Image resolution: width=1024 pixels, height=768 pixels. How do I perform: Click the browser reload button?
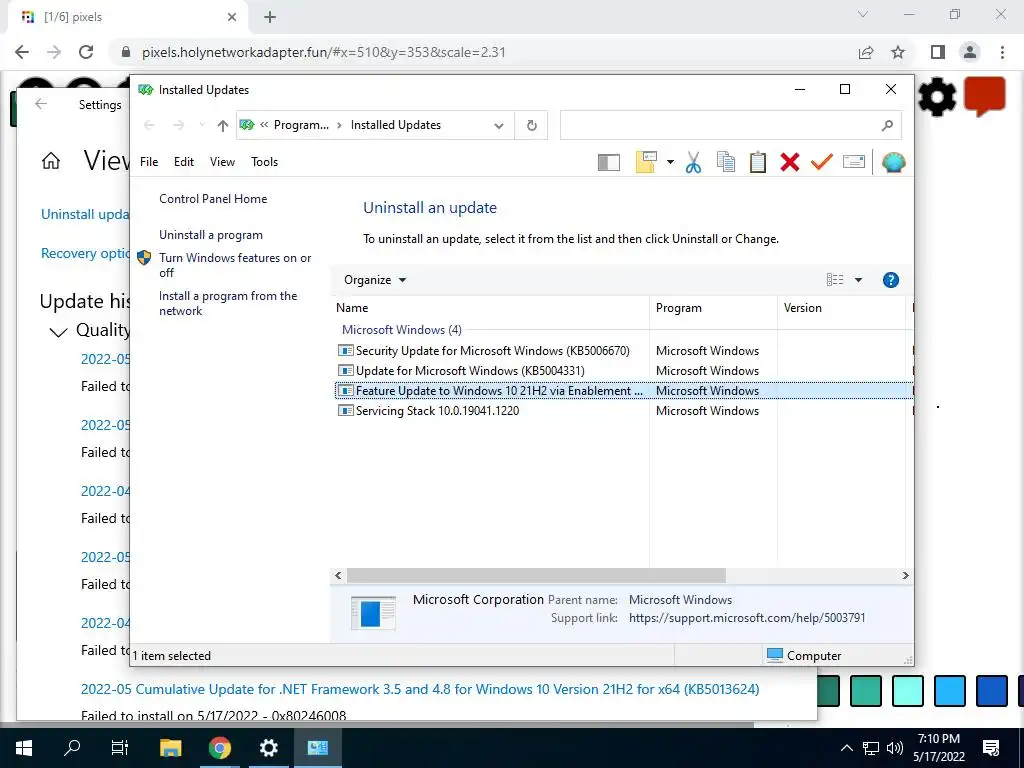(86, 52)
